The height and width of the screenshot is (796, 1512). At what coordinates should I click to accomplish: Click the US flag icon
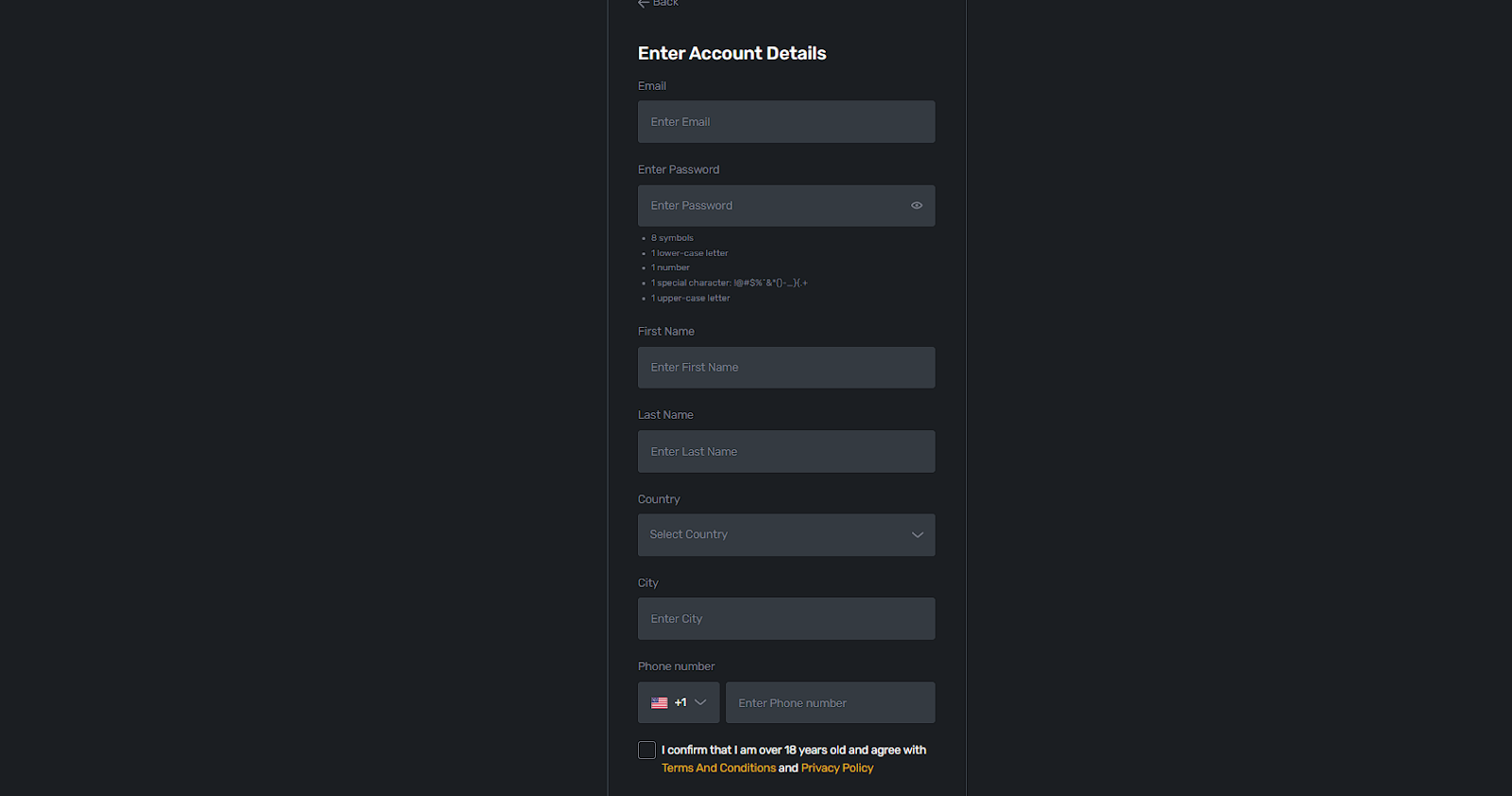(x=660, y=702)
